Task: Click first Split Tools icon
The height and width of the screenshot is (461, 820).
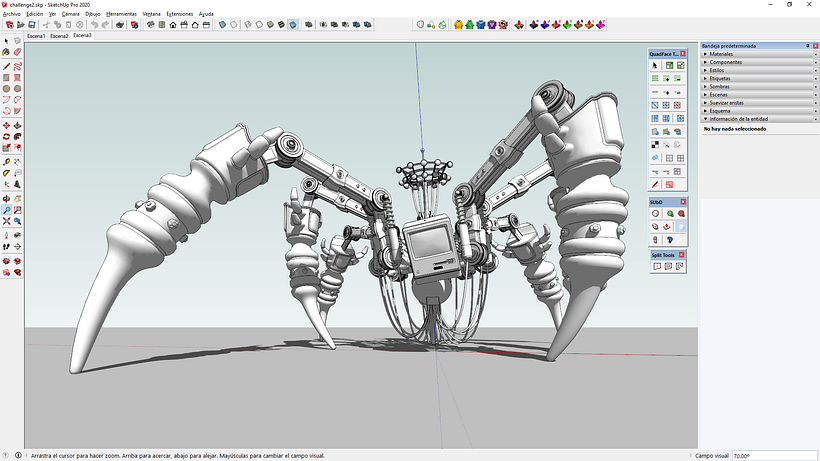Action: point(657,266)
